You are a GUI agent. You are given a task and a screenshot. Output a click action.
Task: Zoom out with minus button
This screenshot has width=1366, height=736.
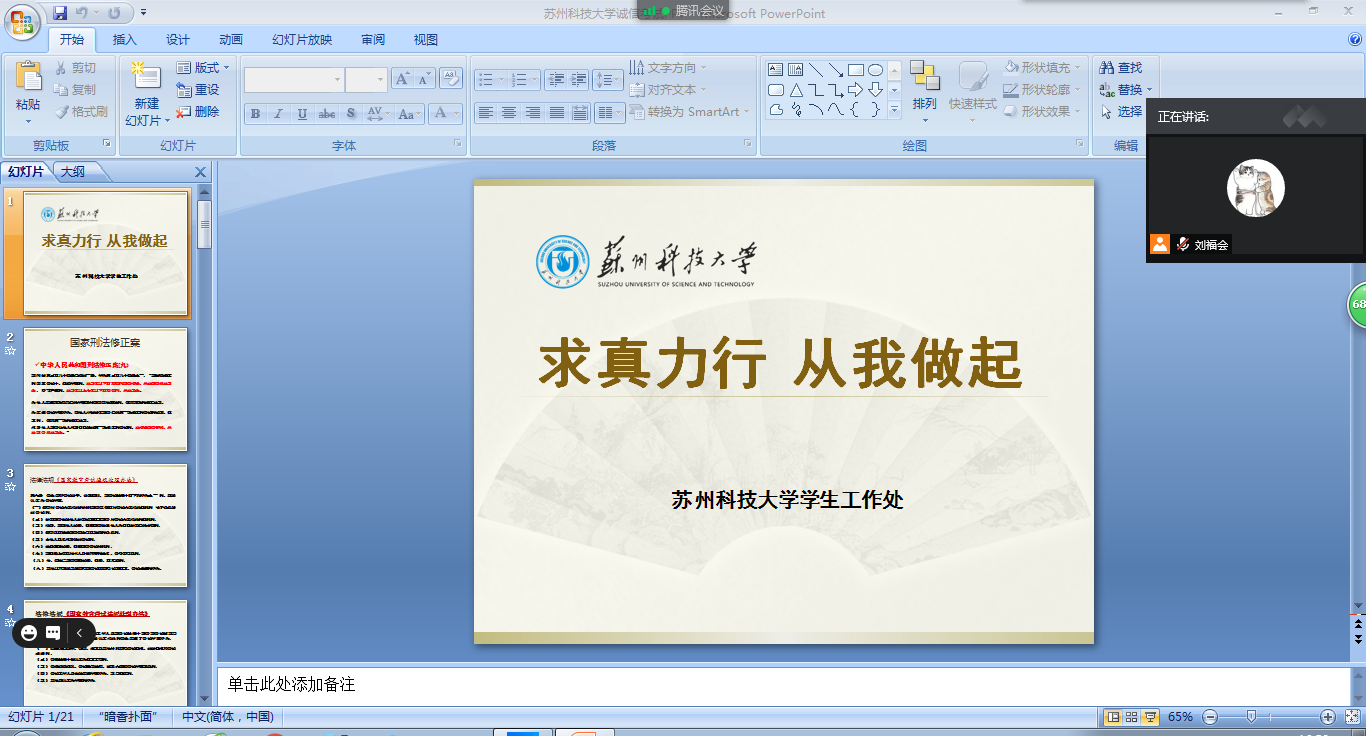click(x=1210, y=717)
